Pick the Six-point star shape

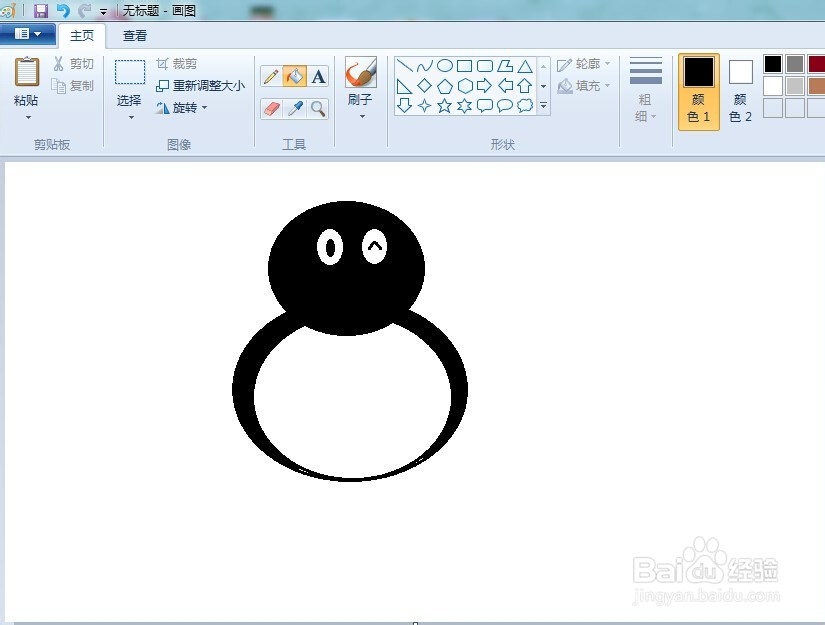pos(465,106)
